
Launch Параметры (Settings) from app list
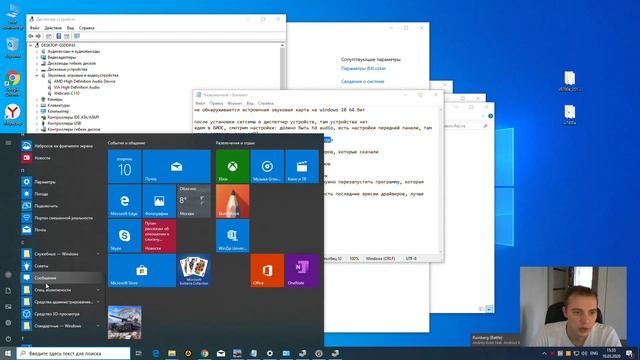[61, 182]
